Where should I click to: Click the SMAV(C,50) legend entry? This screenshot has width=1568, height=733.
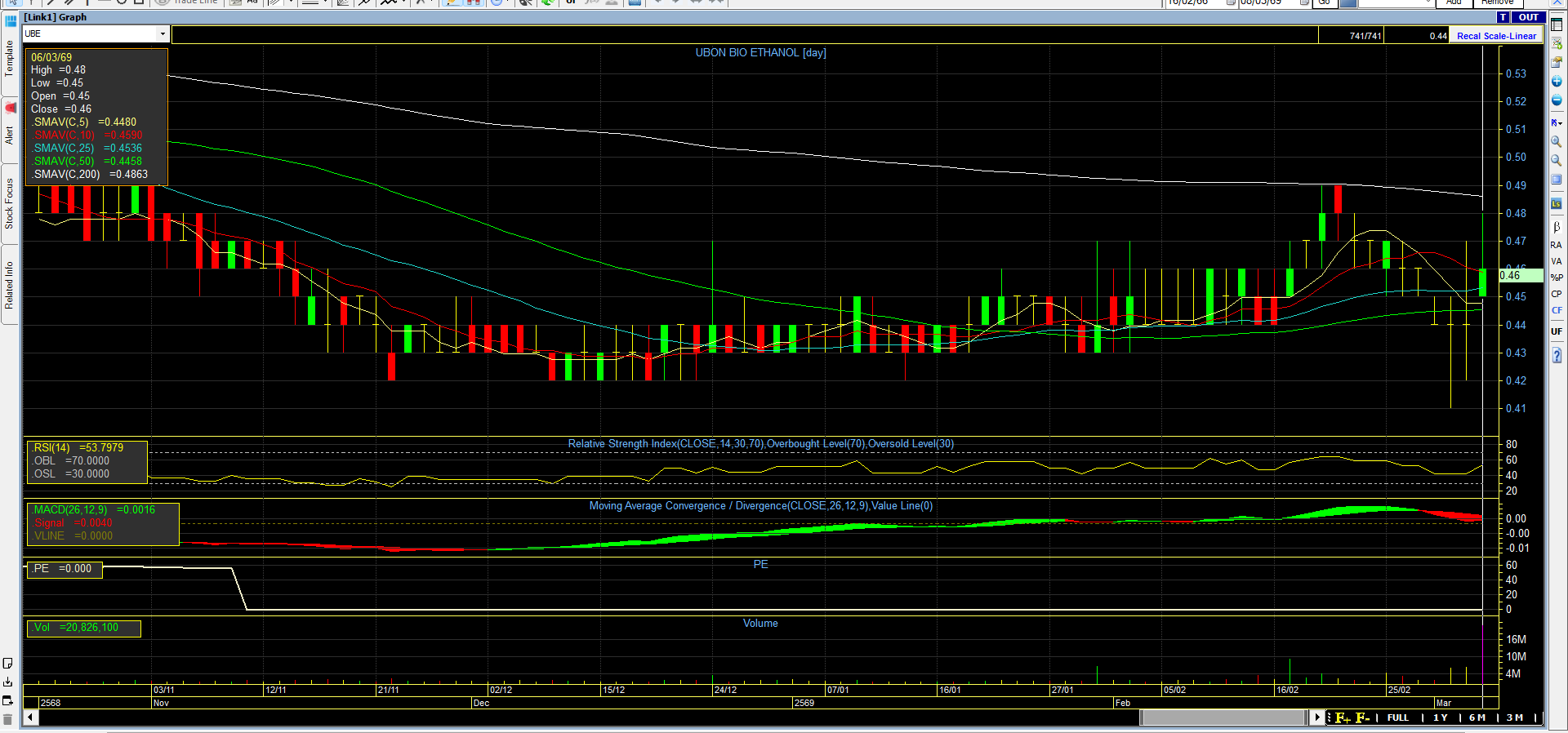pos(87,161)
